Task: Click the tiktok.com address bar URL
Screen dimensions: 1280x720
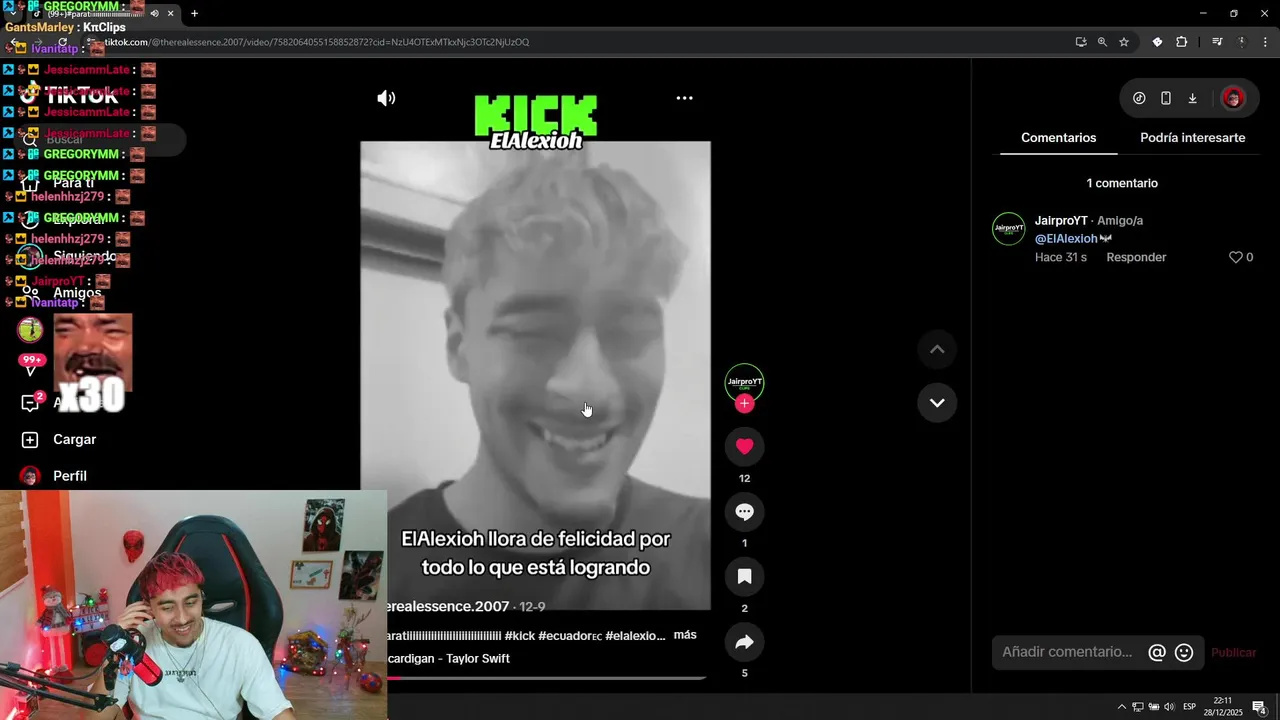Action: coord(316,42)
